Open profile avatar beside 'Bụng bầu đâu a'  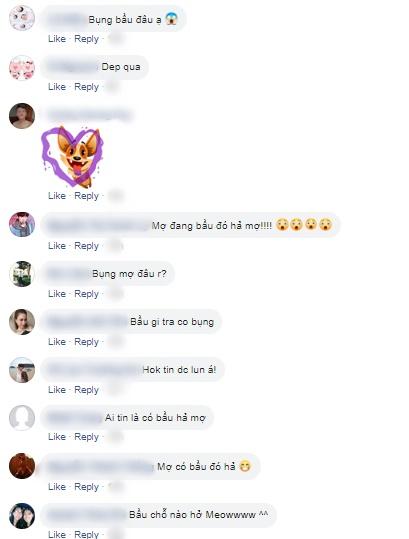point(22,18)
